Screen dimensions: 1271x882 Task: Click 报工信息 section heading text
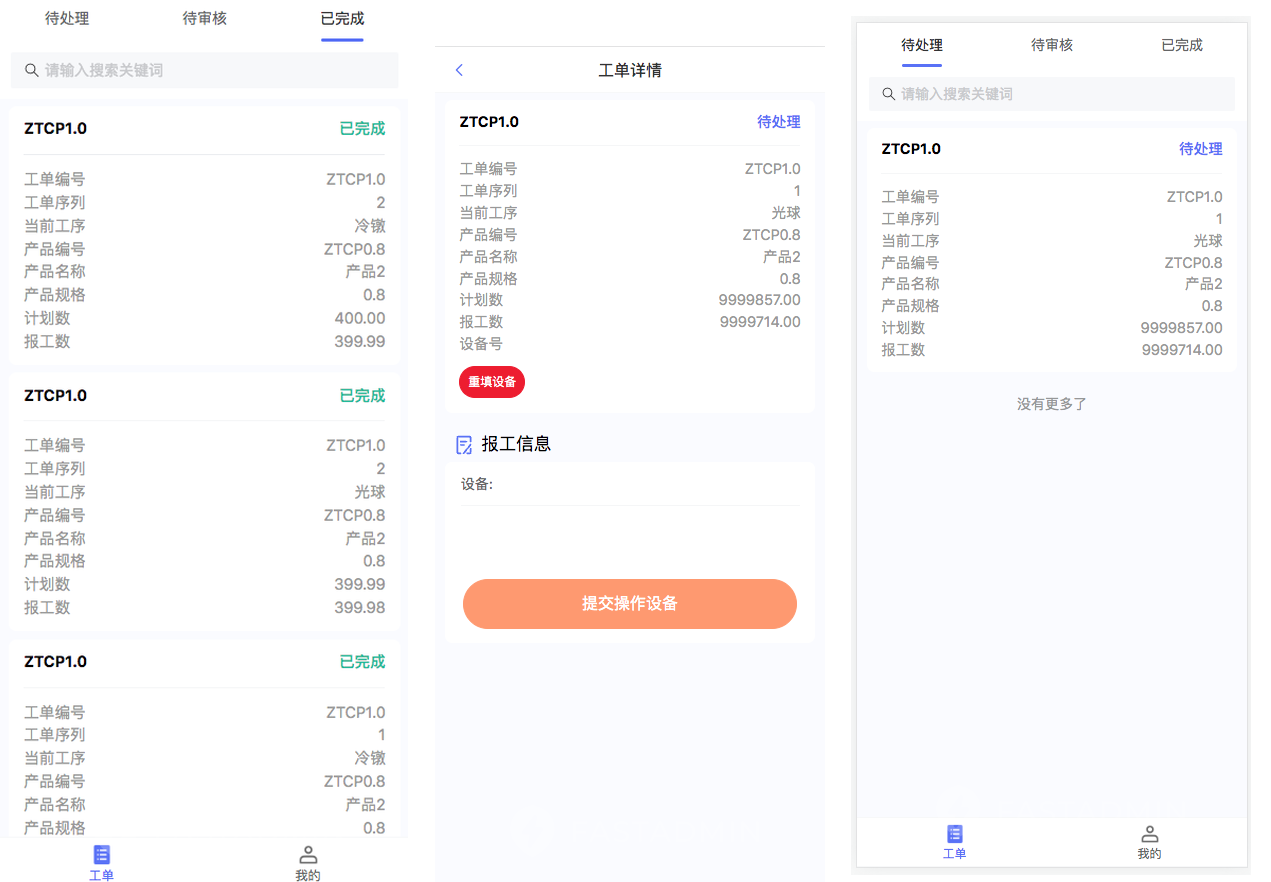516,444
